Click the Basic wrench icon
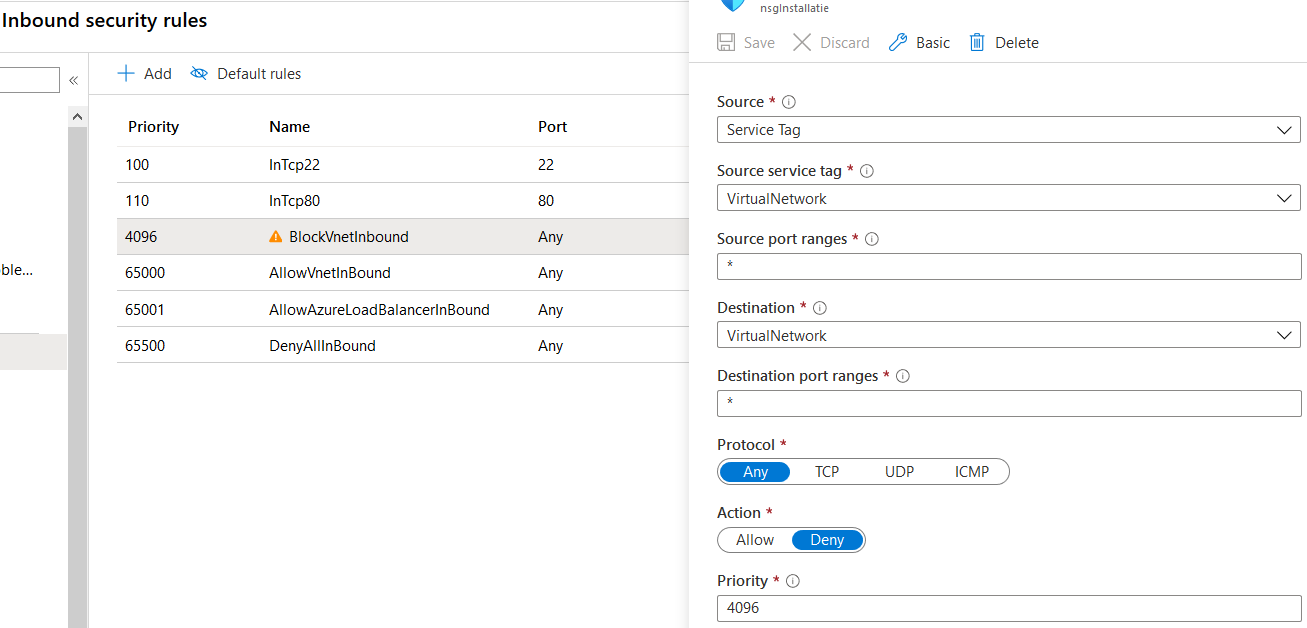Screen dimensions: 1307x628 (x=898, y=42)
